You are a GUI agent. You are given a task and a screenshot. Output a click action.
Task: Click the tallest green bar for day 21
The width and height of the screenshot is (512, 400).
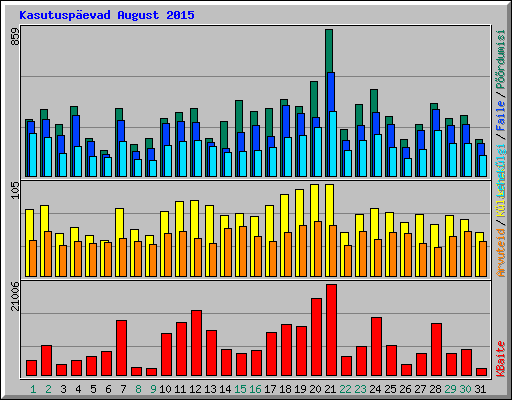click(x=329, y=50)
